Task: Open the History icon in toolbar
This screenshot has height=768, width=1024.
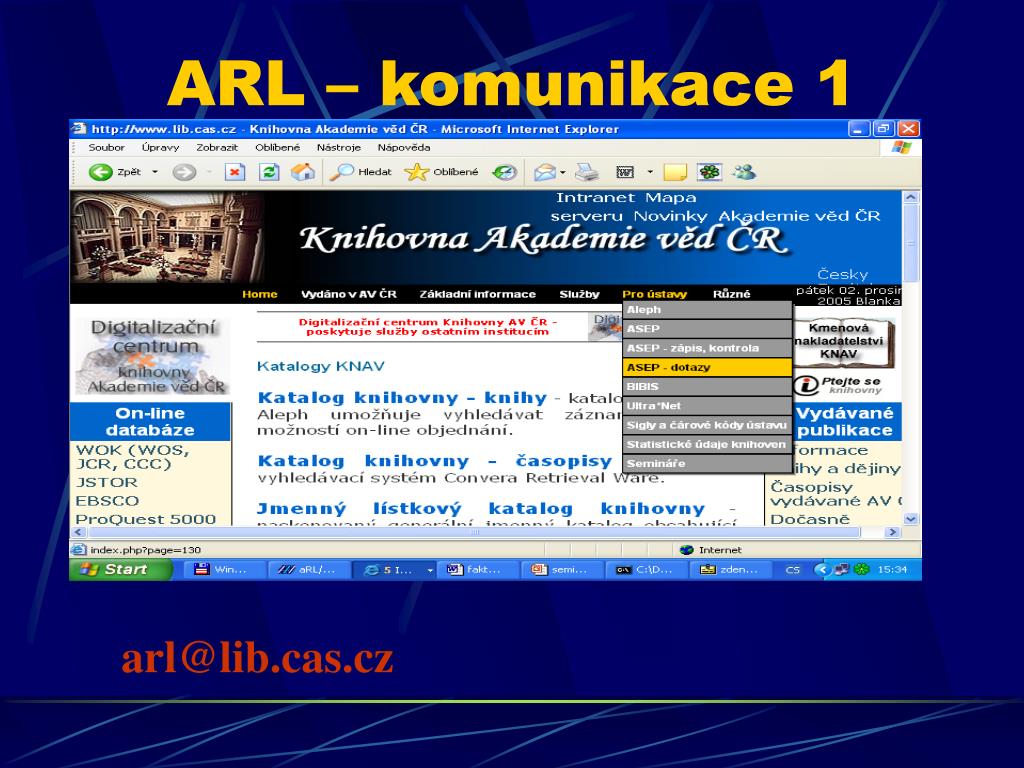Action: point(504,172)
